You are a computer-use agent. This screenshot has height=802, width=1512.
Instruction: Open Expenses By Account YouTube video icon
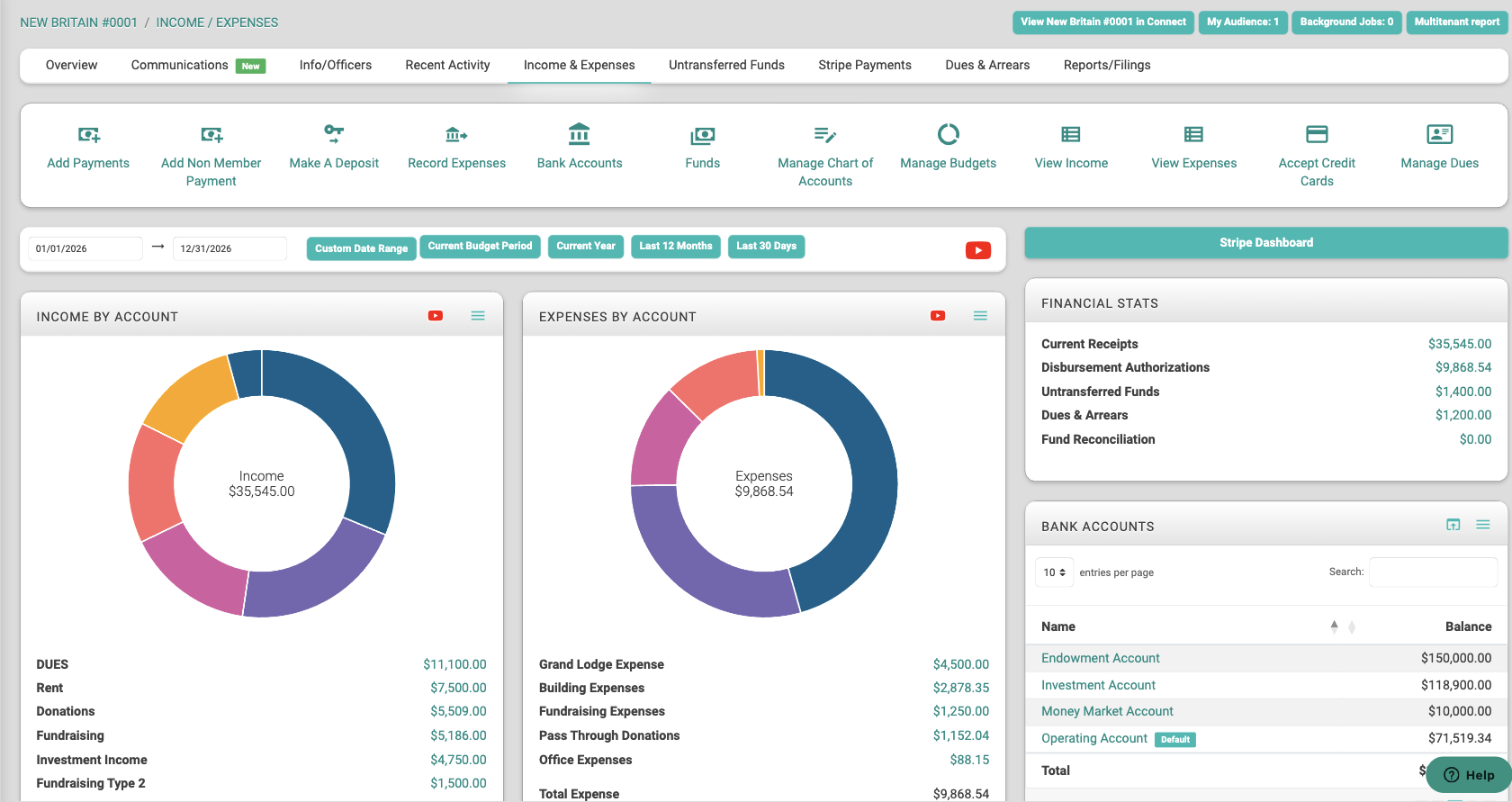coord(937,316)
